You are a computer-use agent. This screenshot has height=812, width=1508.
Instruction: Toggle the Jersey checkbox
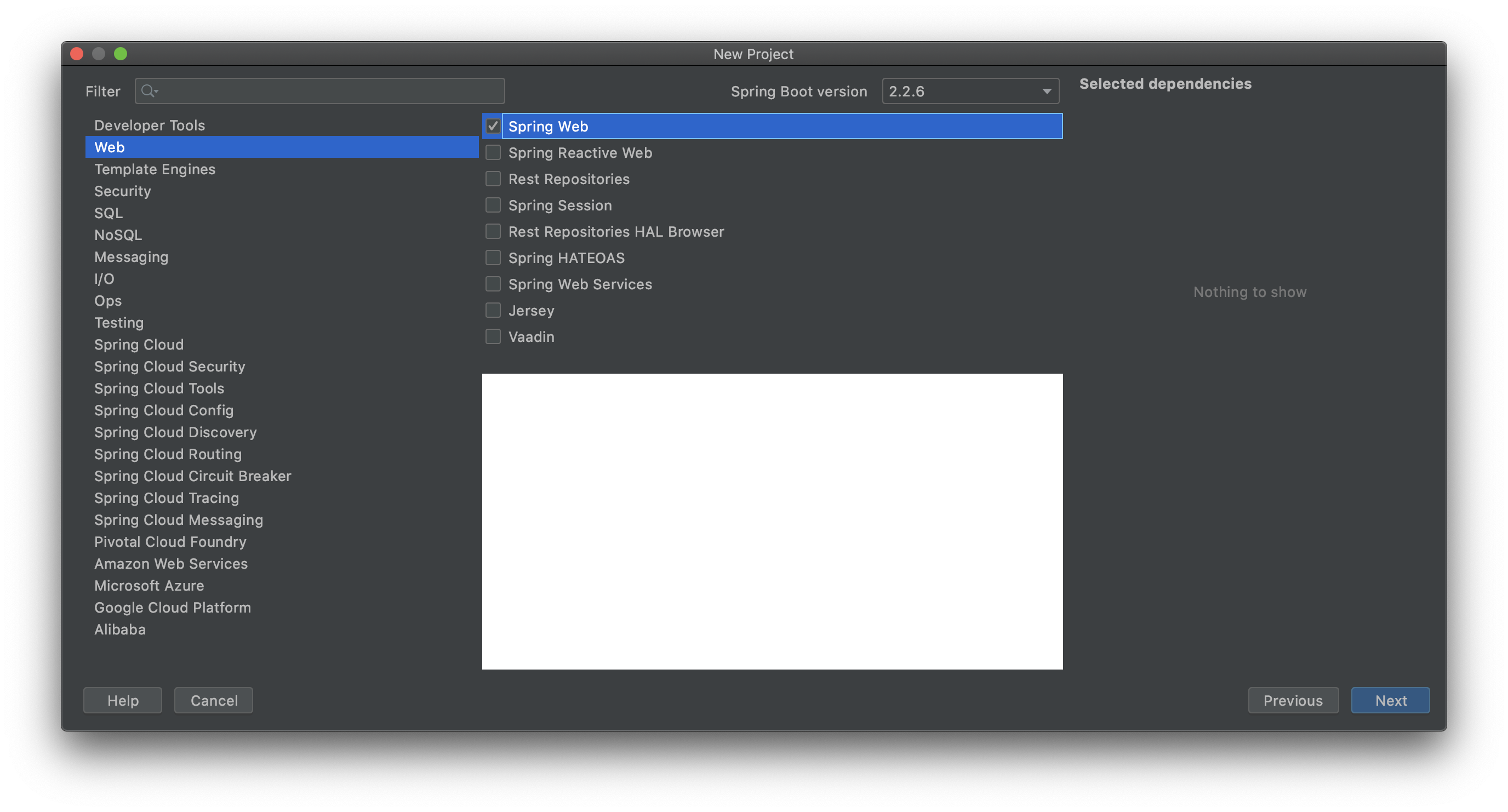pyautogui.click(x=493, y=310)
